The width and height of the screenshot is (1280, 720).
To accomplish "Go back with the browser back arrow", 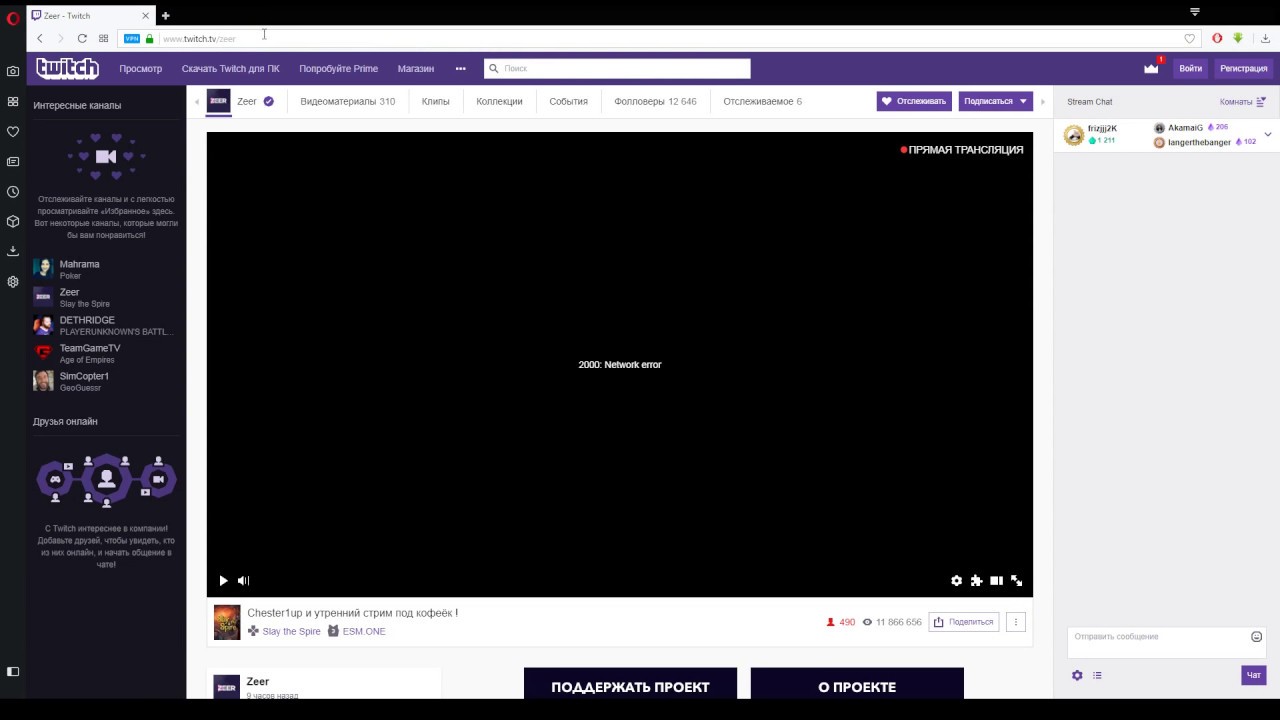I will pos(40,38).
